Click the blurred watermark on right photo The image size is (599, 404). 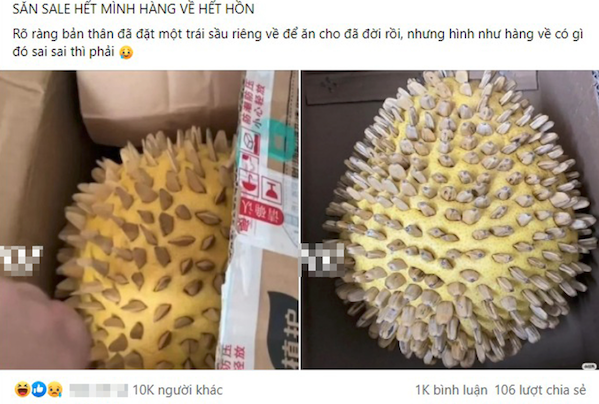[x=323, y=258]
